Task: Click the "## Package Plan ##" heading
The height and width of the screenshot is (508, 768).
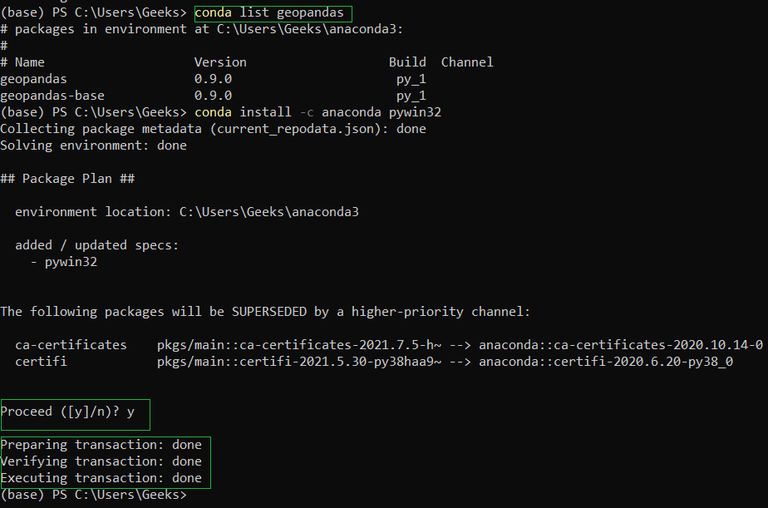Action: coord(67,179)
